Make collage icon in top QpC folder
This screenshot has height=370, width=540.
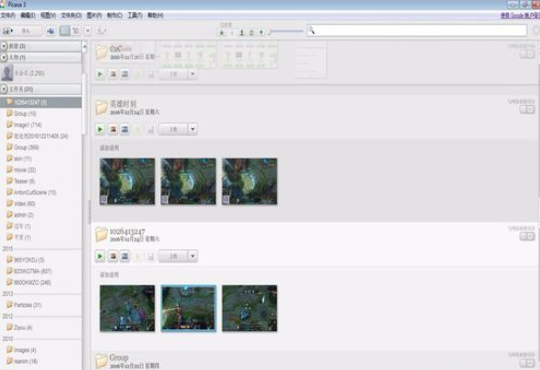(x=113, y=74)
